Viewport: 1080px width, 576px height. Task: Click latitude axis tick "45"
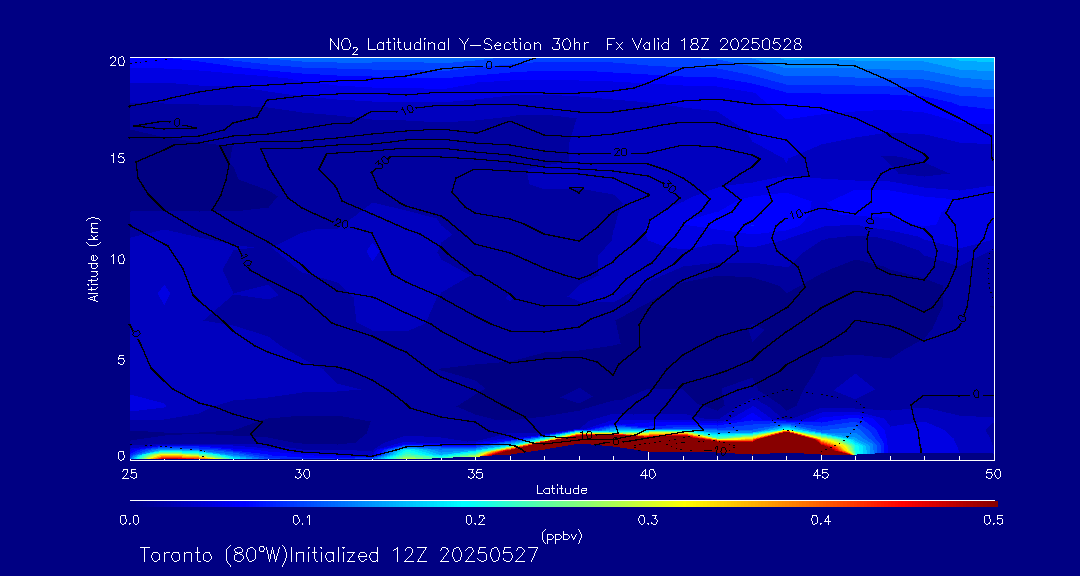(x=821, y=473)
